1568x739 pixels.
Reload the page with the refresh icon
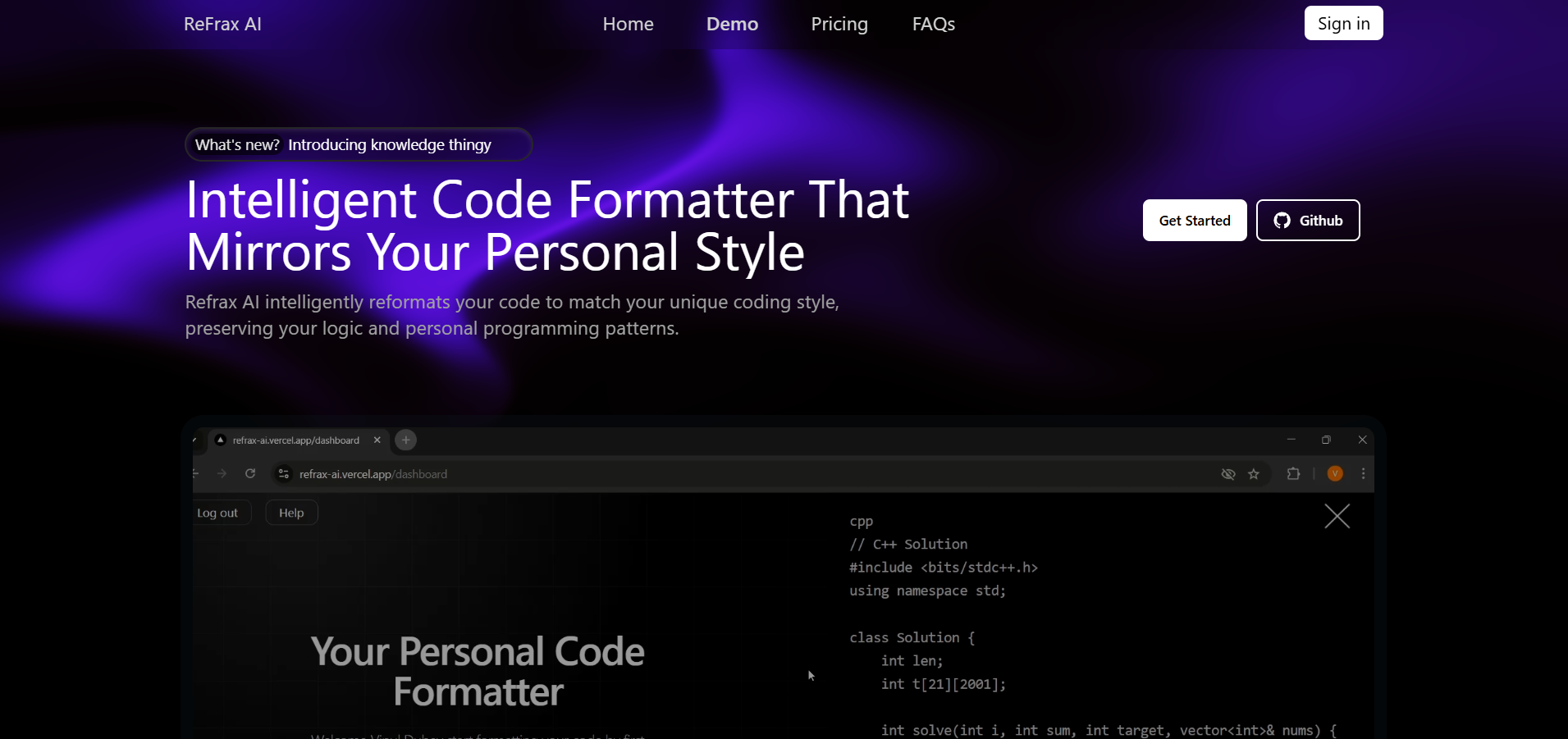tap(250, 474)
